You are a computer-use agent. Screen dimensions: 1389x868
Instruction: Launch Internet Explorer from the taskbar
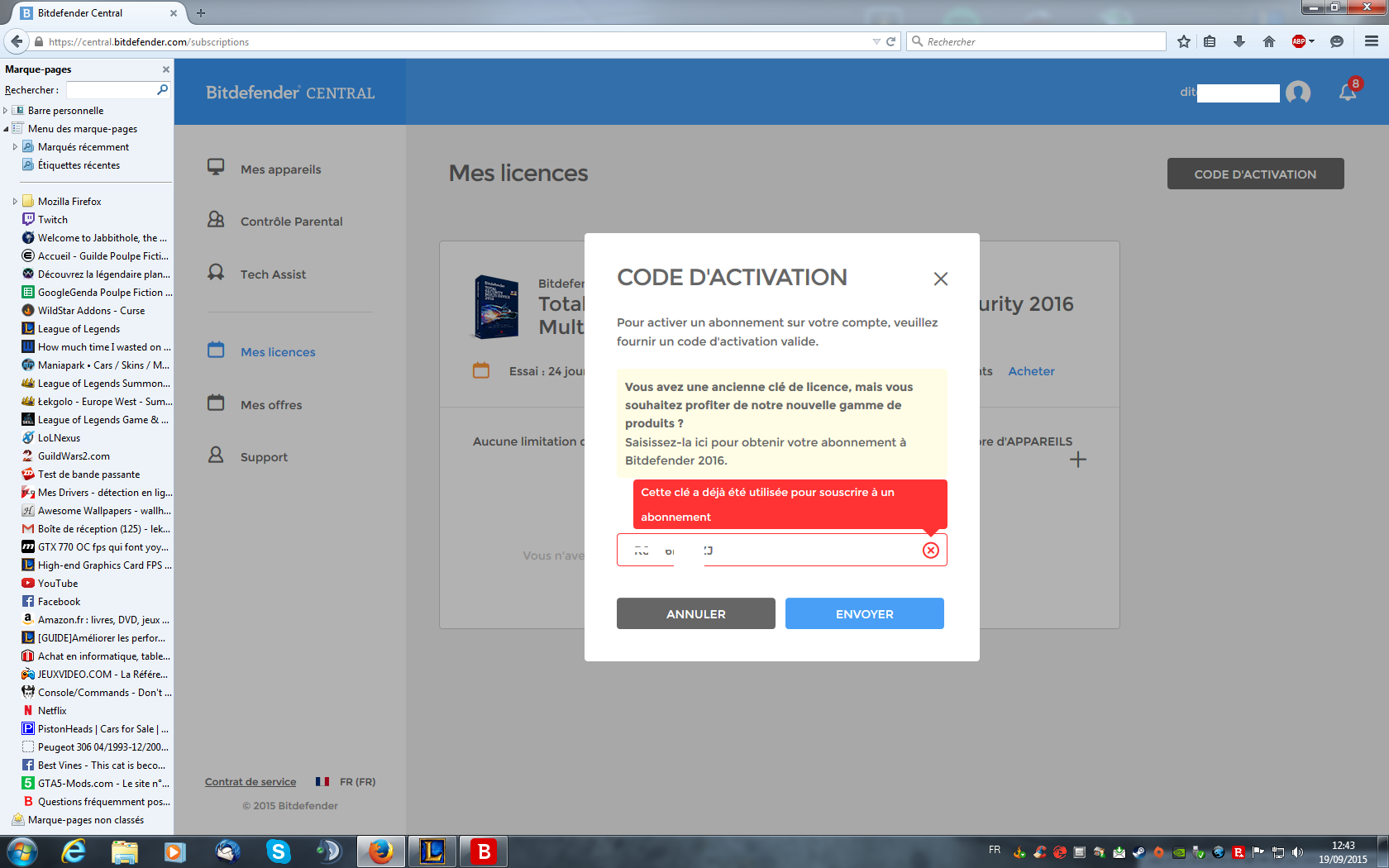click(74, 851)
